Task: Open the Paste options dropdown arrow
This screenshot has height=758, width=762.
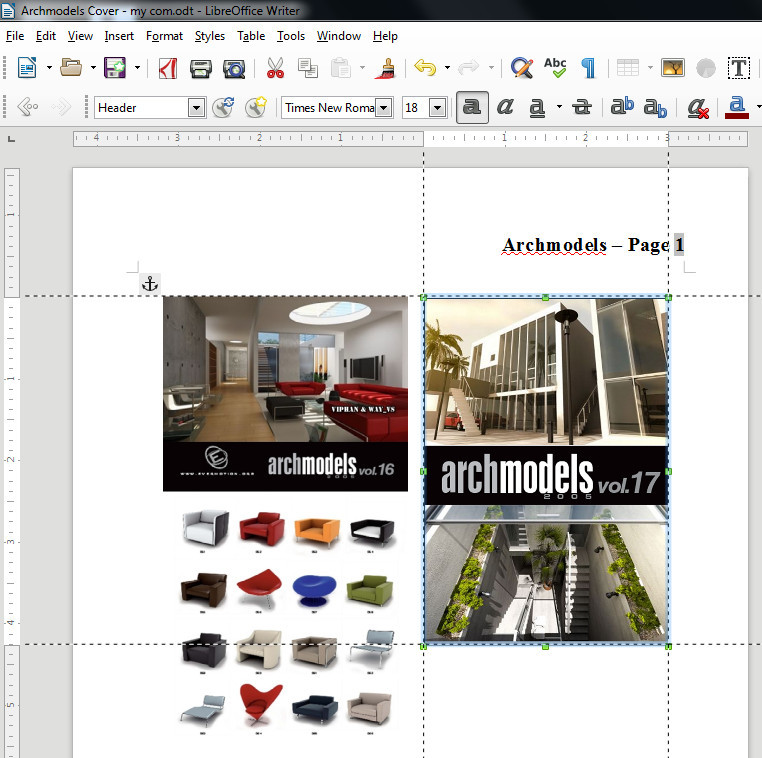Action: tap(363, 68)
